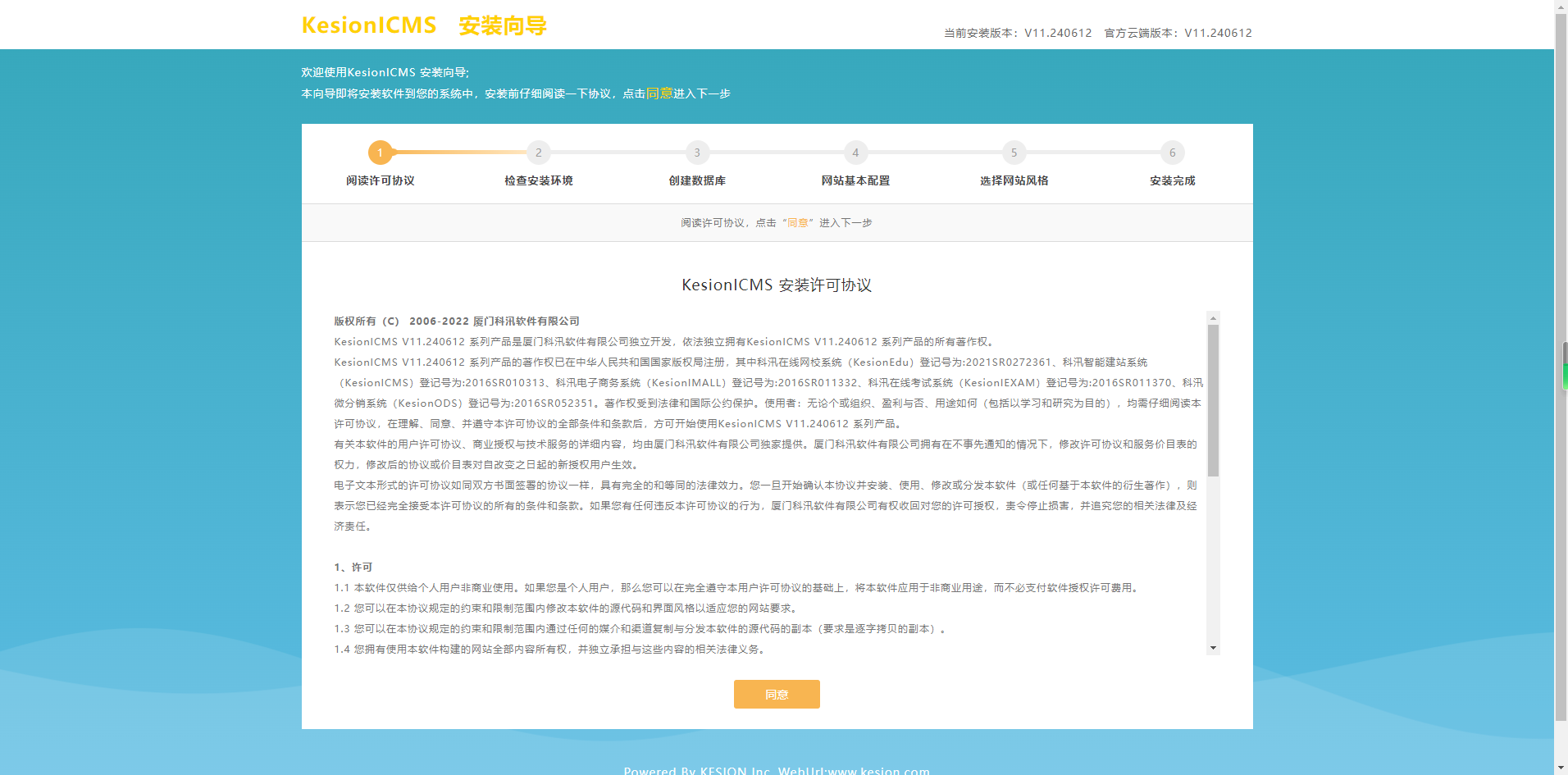The image size is (1568, 775).
Task: Click the page scrollbar down arrow
Action: click(x=1561, y=768)
